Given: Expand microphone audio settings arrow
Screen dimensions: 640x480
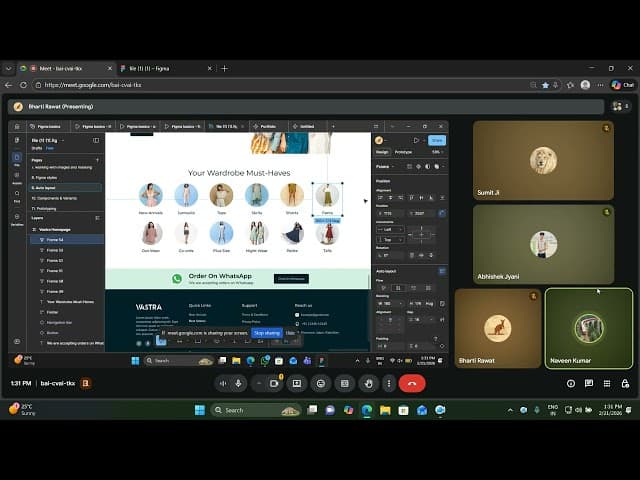Looking at the screenshot, I should coord(222,383).
